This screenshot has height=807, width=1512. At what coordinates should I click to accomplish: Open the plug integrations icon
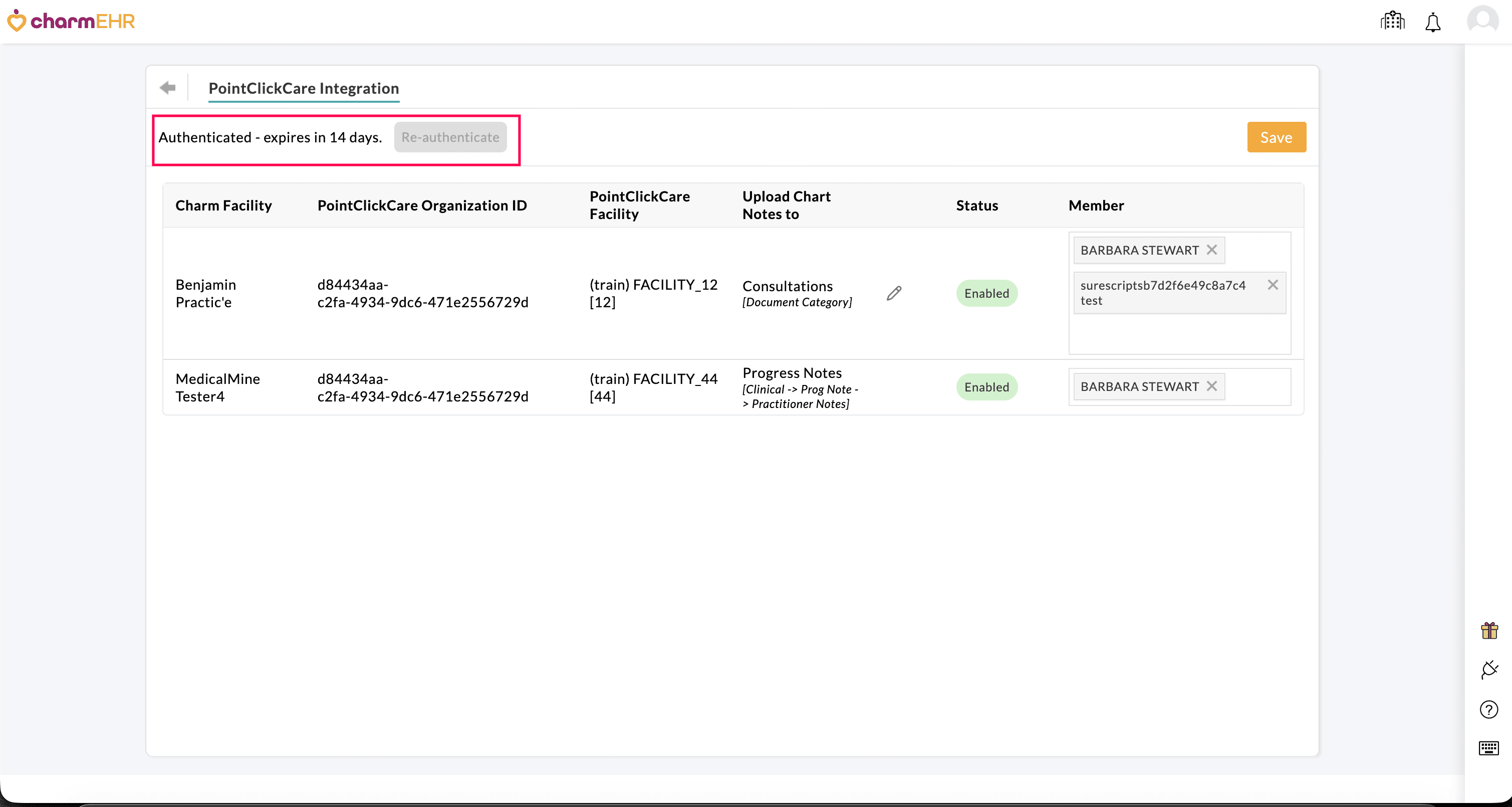[x=1489, y=670]
